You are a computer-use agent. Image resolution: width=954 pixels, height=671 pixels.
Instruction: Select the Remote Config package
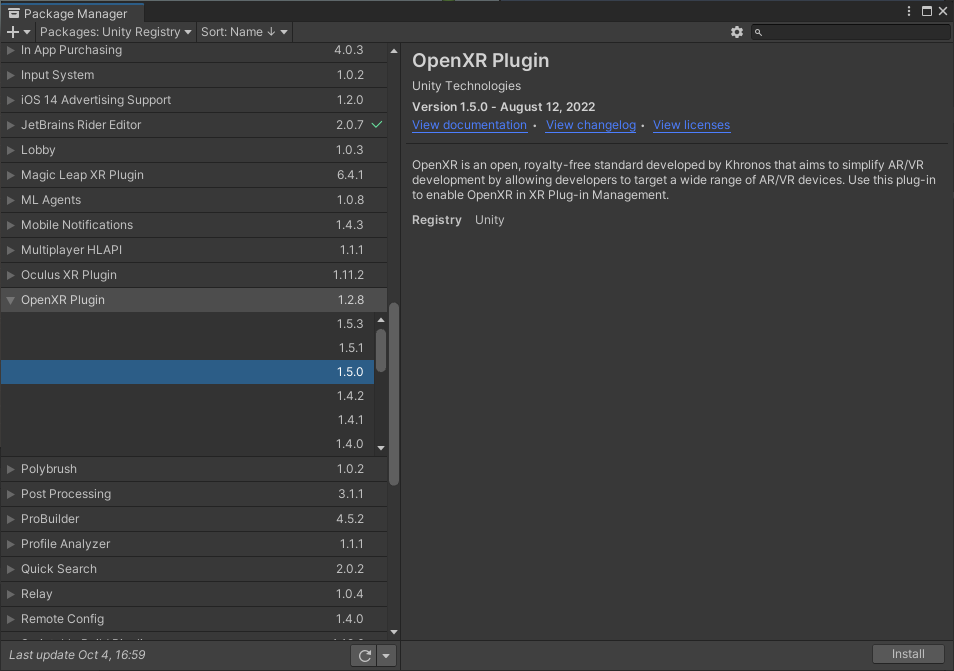(x=193, y=619)
